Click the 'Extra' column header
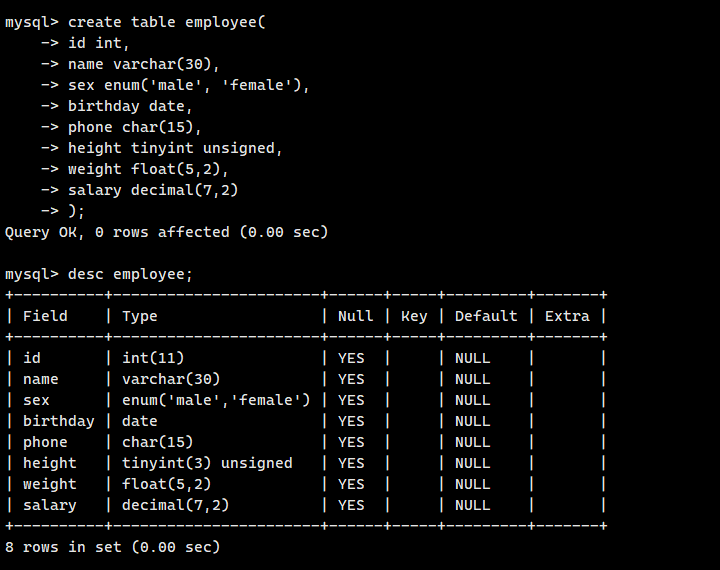This screenshot has height=570, width=720. [x=567, y=316]
